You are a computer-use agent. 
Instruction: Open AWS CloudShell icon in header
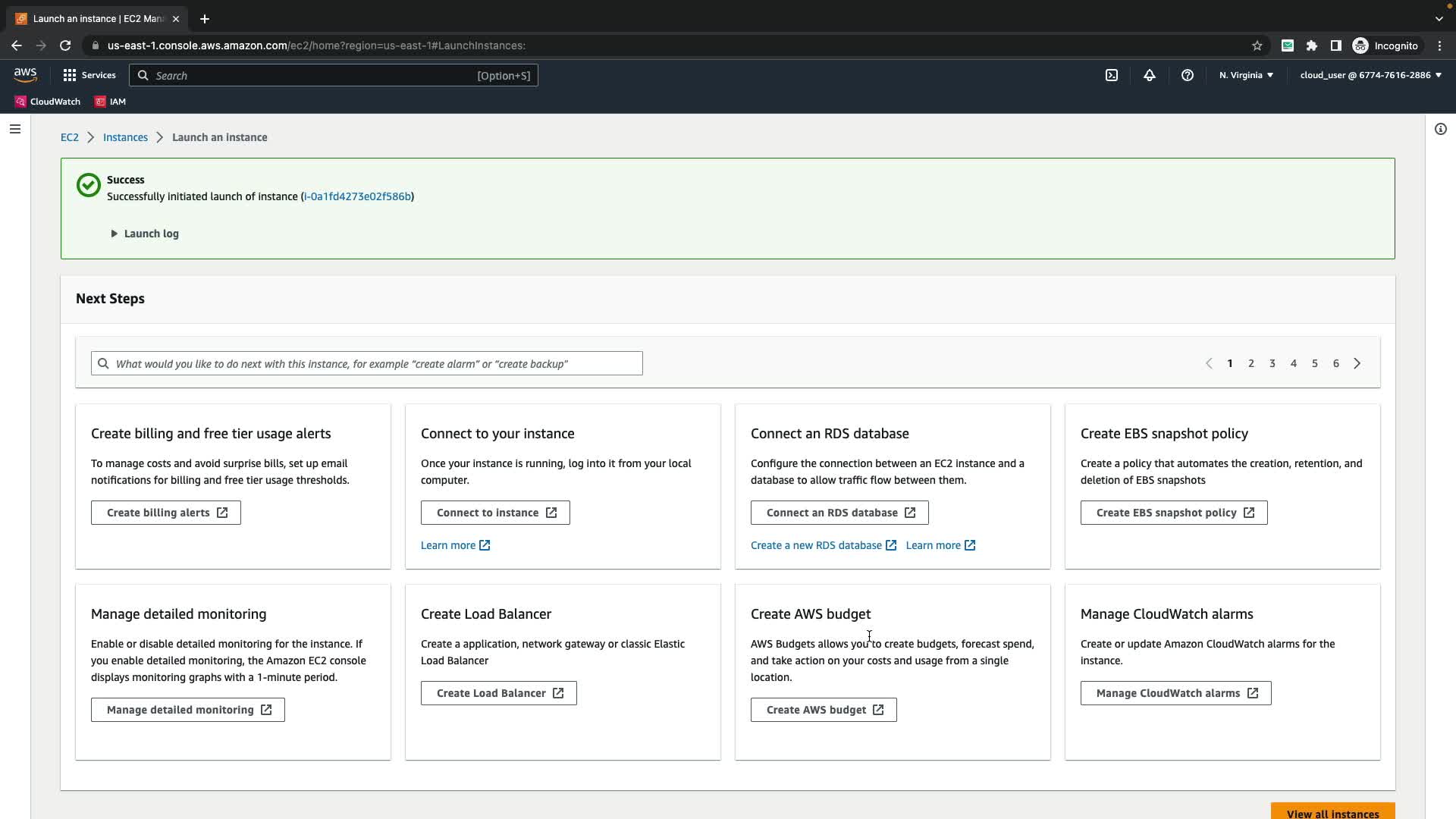click(1112, 75)
